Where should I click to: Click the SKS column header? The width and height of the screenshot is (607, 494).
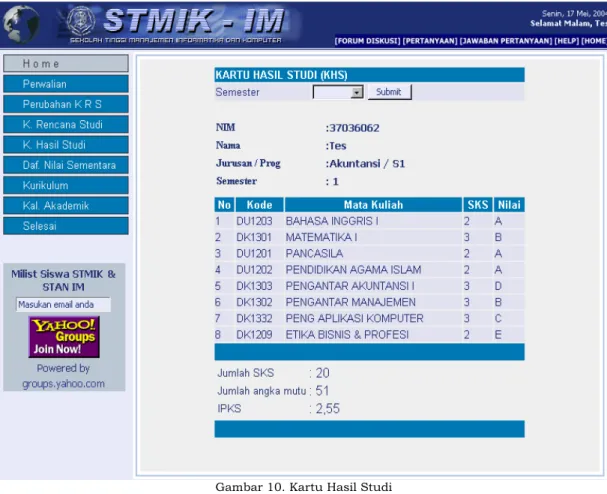(x=478, y=204)
